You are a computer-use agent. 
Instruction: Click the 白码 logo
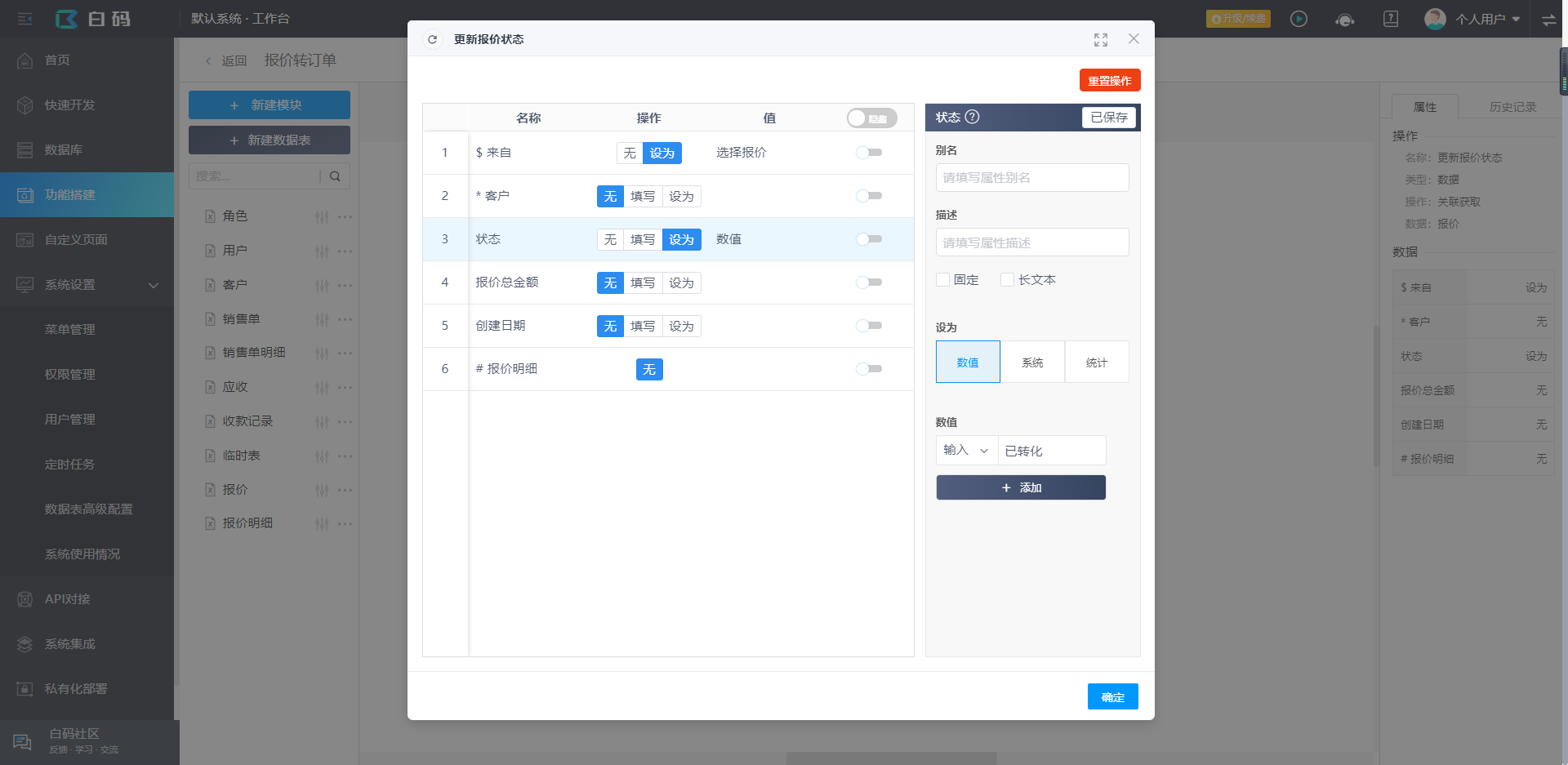[93, 19]
